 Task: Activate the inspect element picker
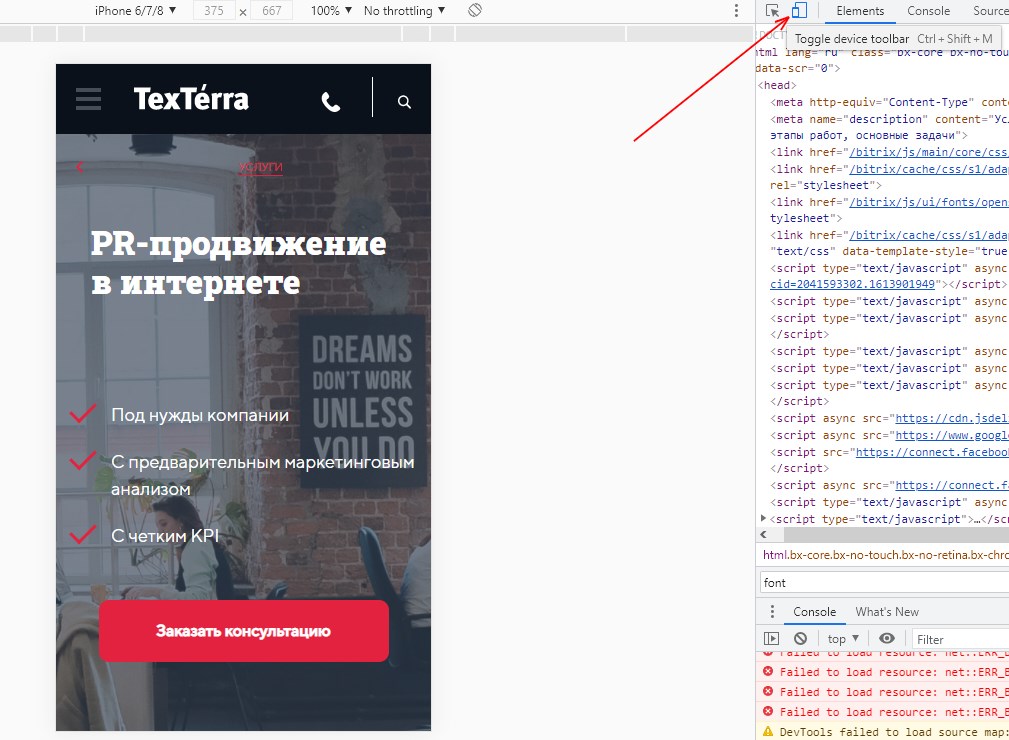tap(773, 11)
